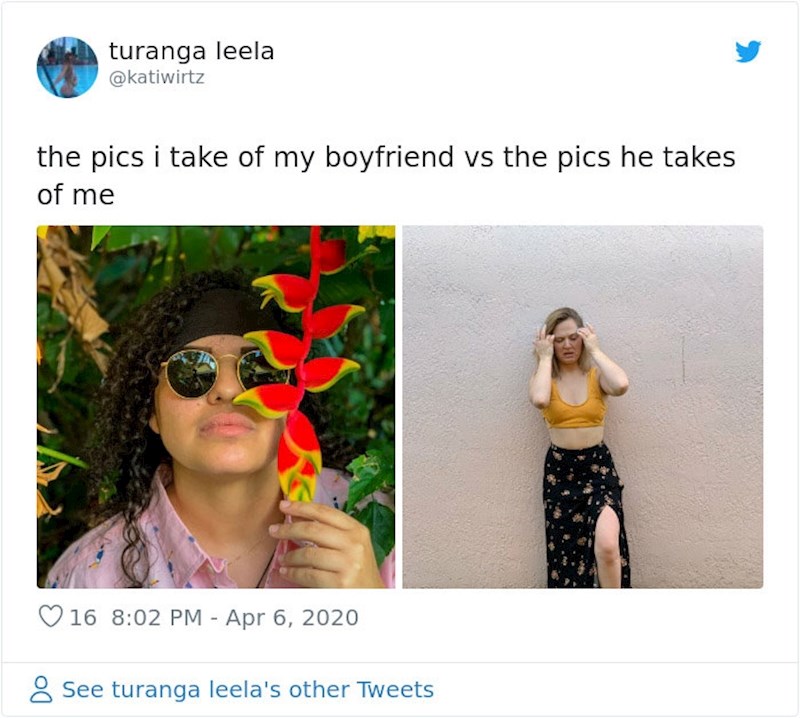
Task: See turanga leela's other Tweets
Action: [247, 689]
